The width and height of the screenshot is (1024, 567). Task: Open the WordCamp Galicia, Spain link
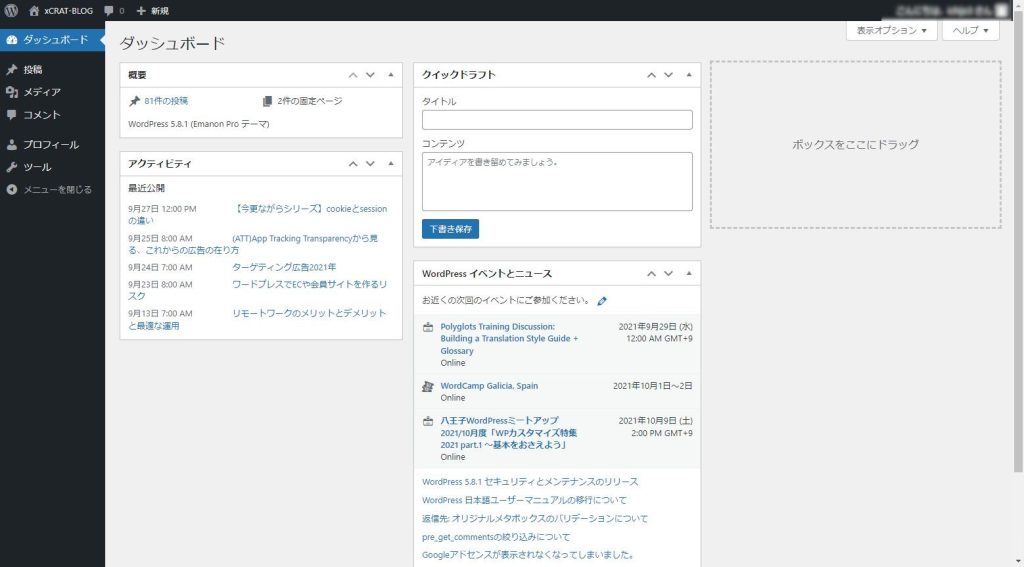(489, 386)
